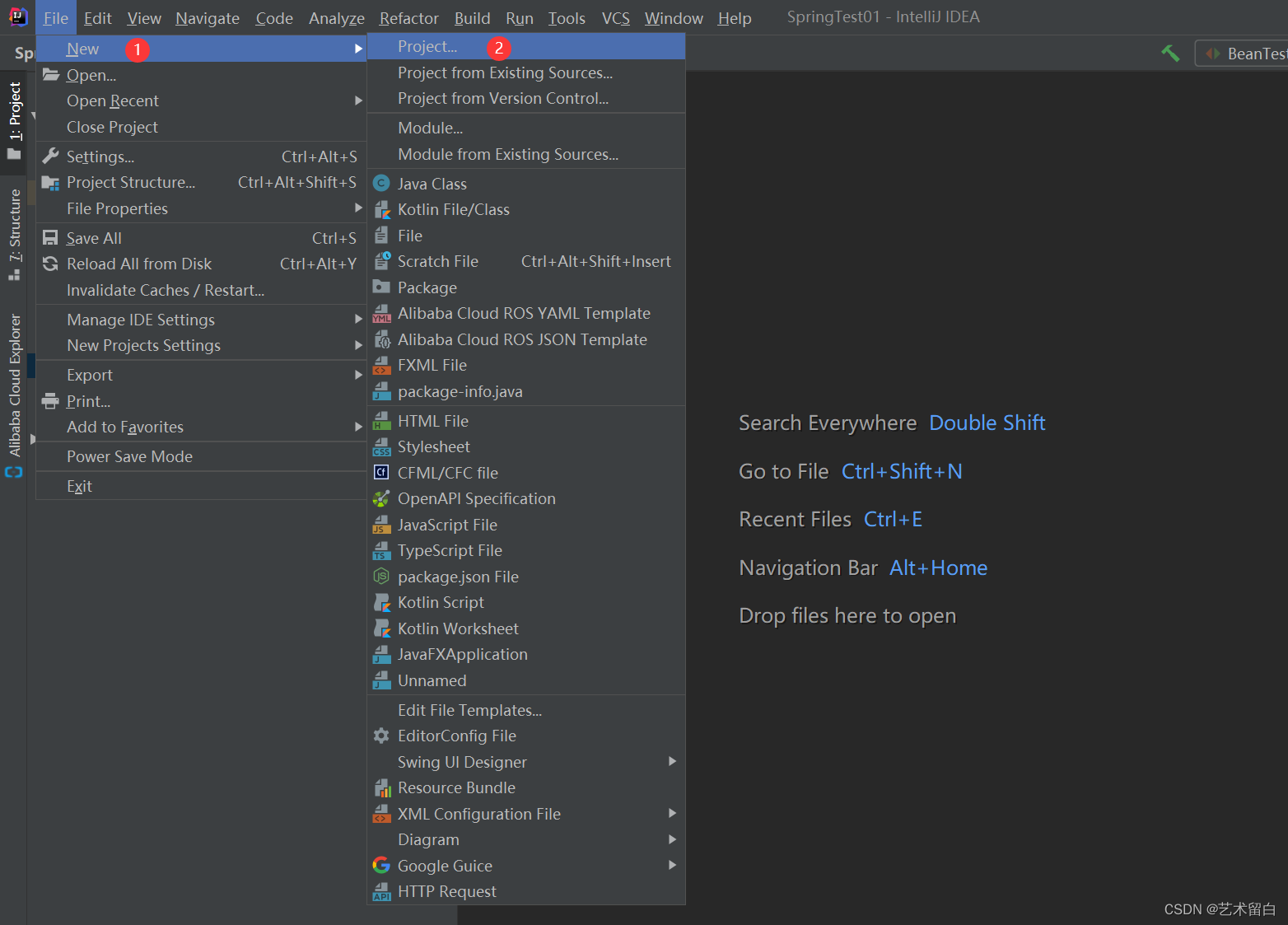Viewport: 1288px width, 925px height.
Task: Click the package.json File icon
Action: (381, 577)
